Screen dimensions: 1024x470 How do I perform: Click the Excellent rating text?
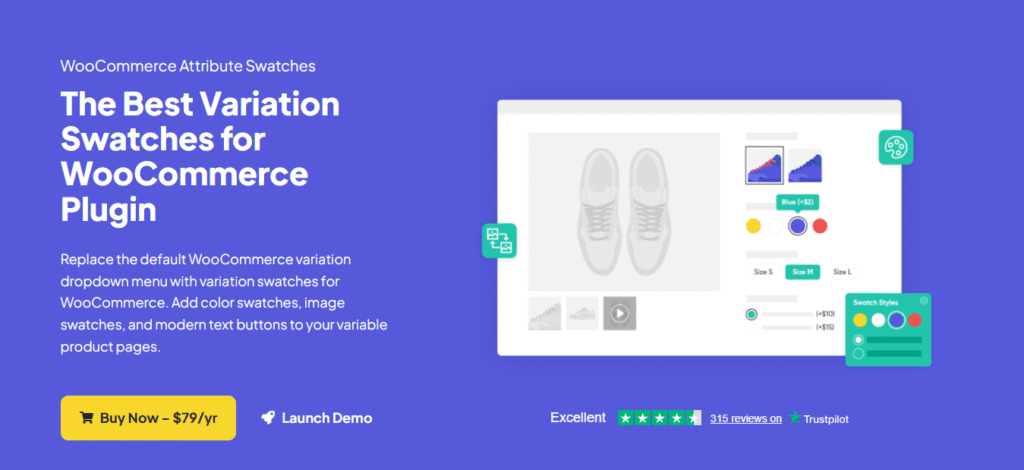click(578, 418)
